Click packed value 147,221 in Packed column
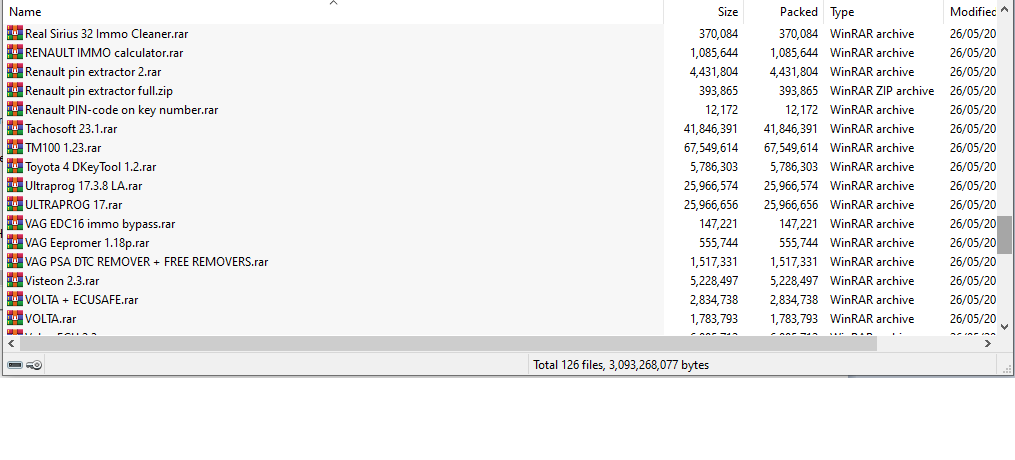 coord(798,224)
